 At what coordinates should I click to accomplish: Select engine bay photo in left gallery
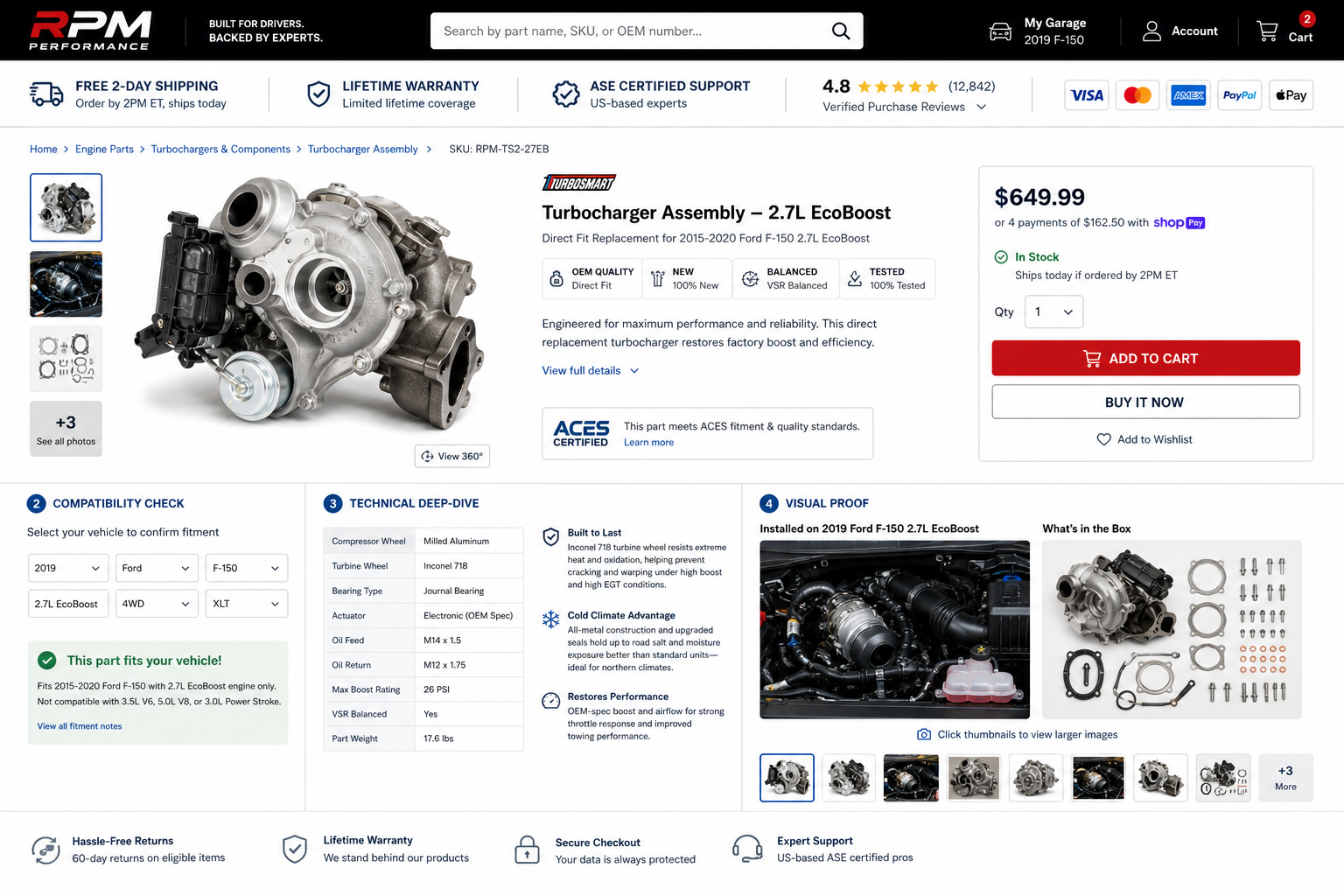pos(66,284)
